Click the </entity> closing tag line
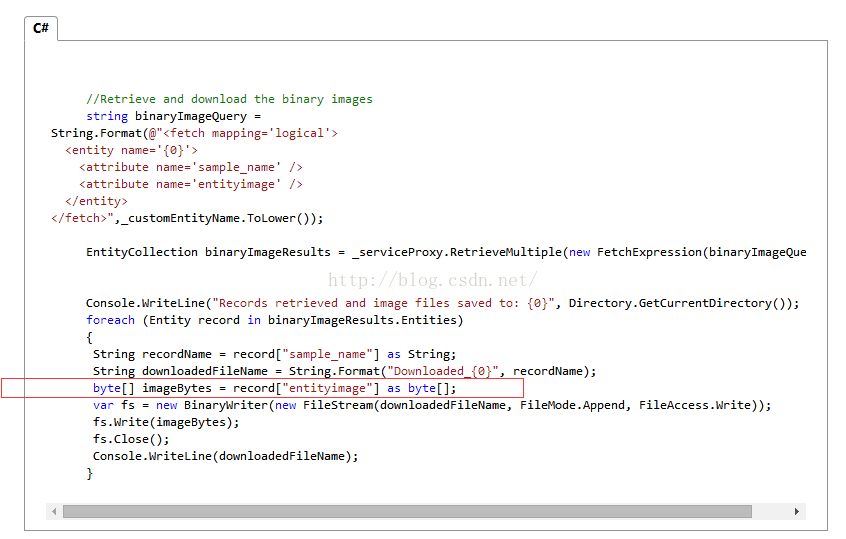This screenshot has width=846, height=539. coord(97,201)
